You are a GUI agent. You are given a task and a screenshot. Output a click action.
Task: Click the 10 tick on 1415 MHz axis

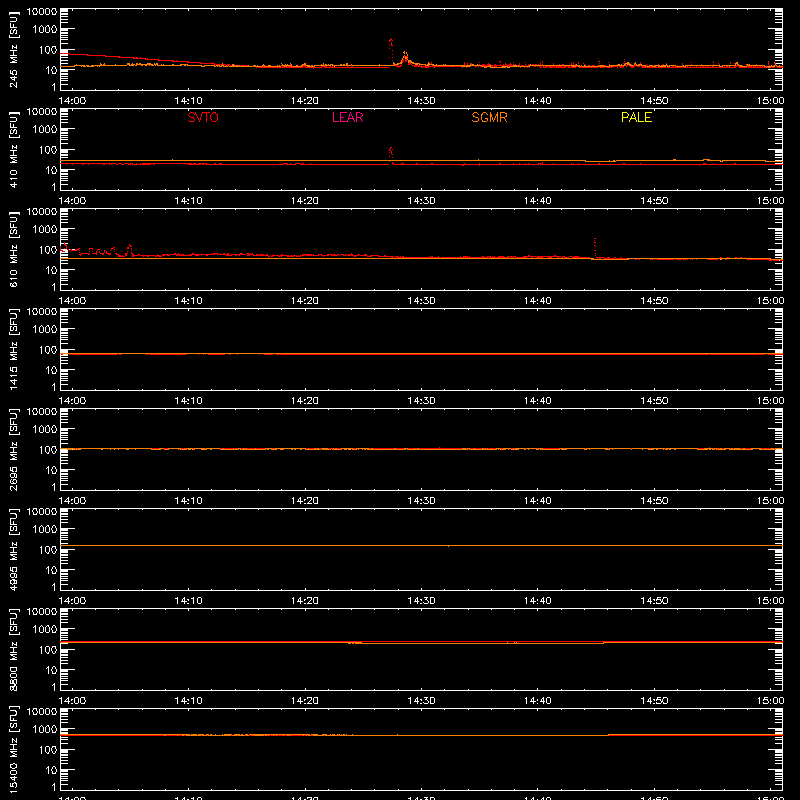point(51,370)
